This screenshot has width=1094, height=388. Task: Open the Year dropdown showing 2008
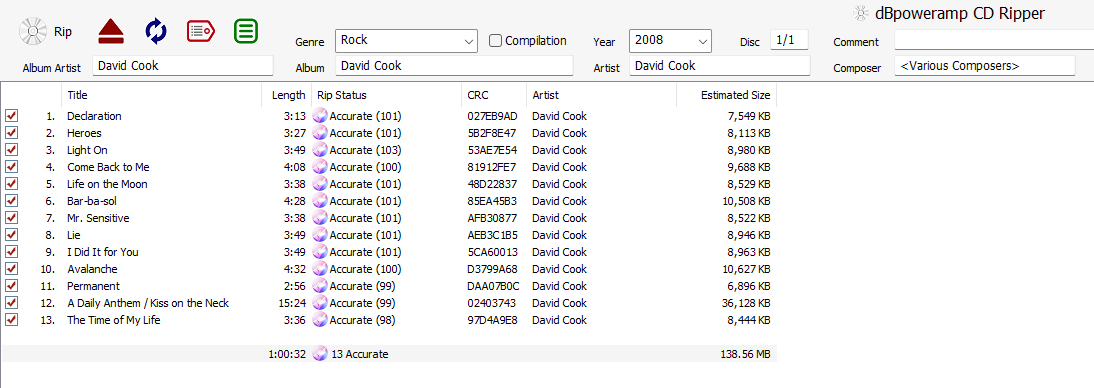[x=670, y=41]
